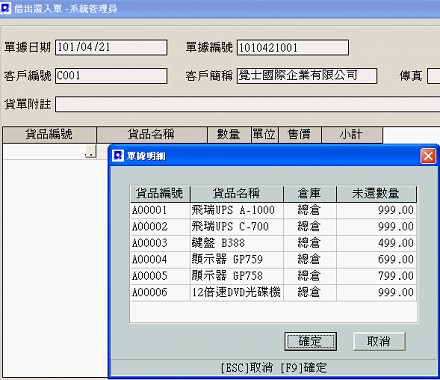Click the 單據編號 field 1010421001
440x380 pixels.
point(293,47)
